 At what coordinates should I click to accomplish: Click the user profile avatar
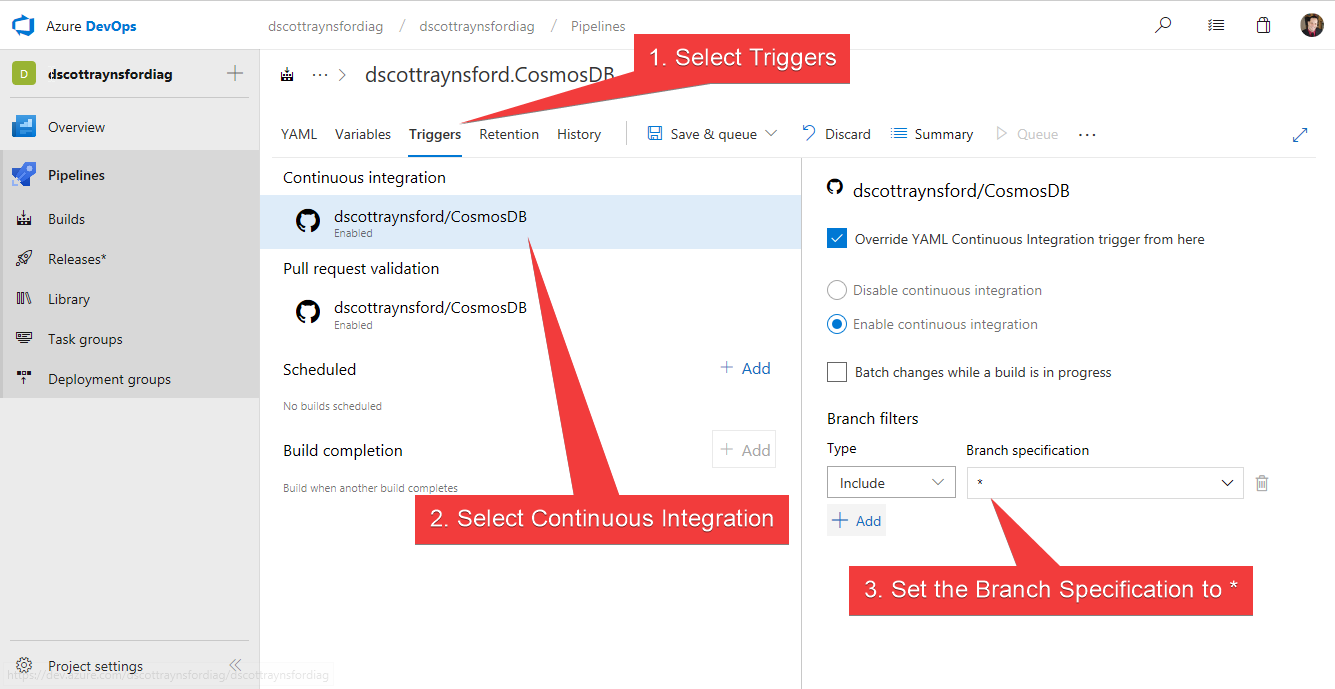1311,26
